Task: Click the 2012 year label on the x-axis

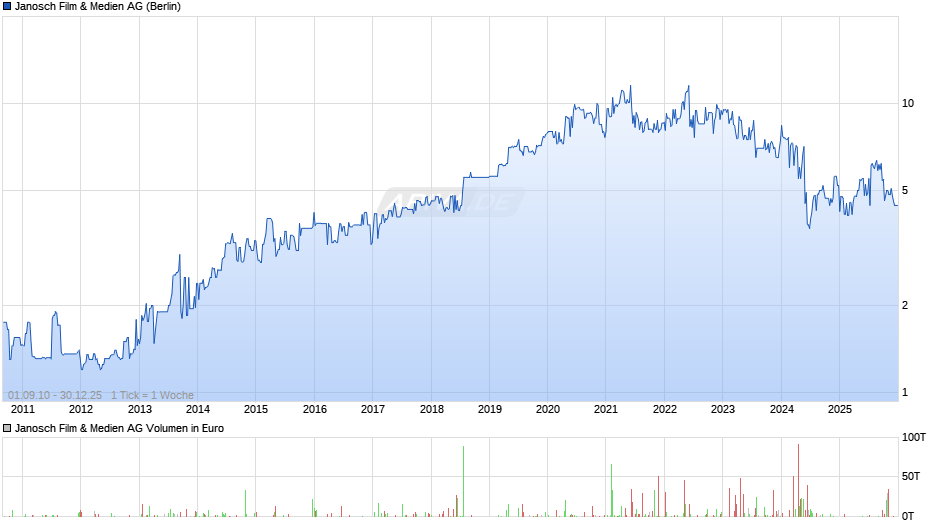Action: click(81, 409)
